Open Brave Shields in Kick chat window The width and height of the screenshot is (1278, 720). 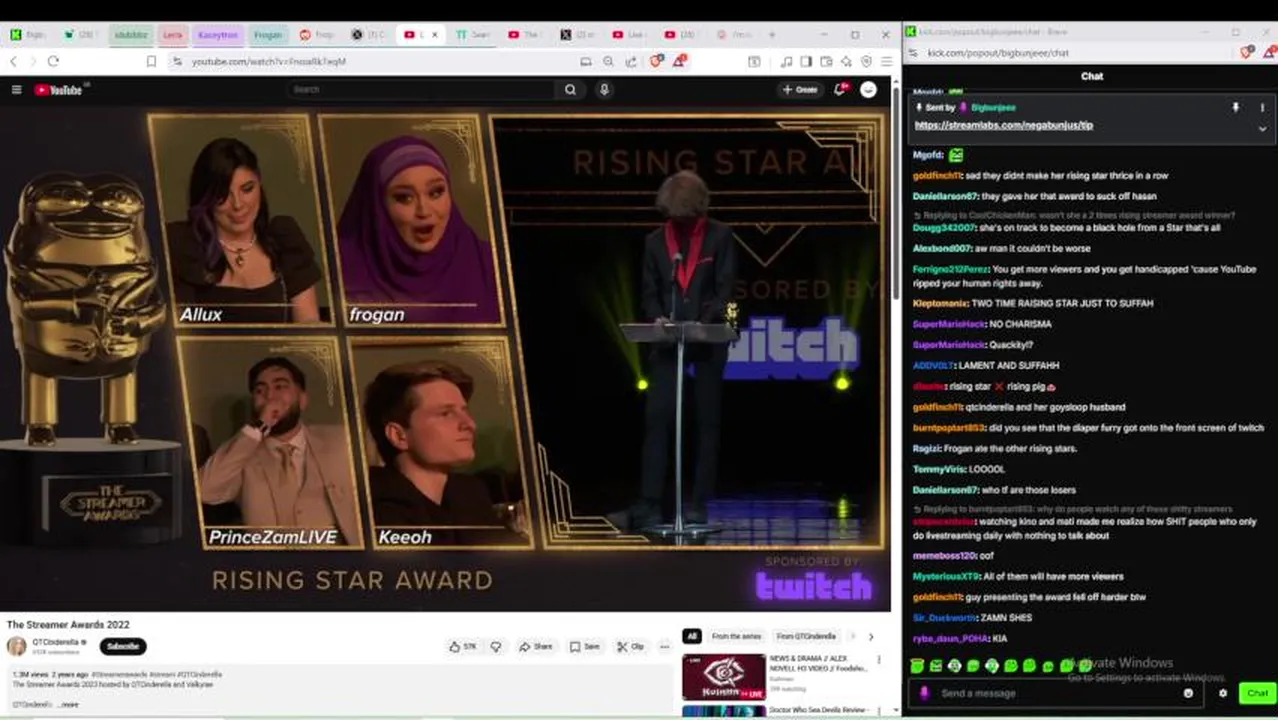pos(1246,53)
